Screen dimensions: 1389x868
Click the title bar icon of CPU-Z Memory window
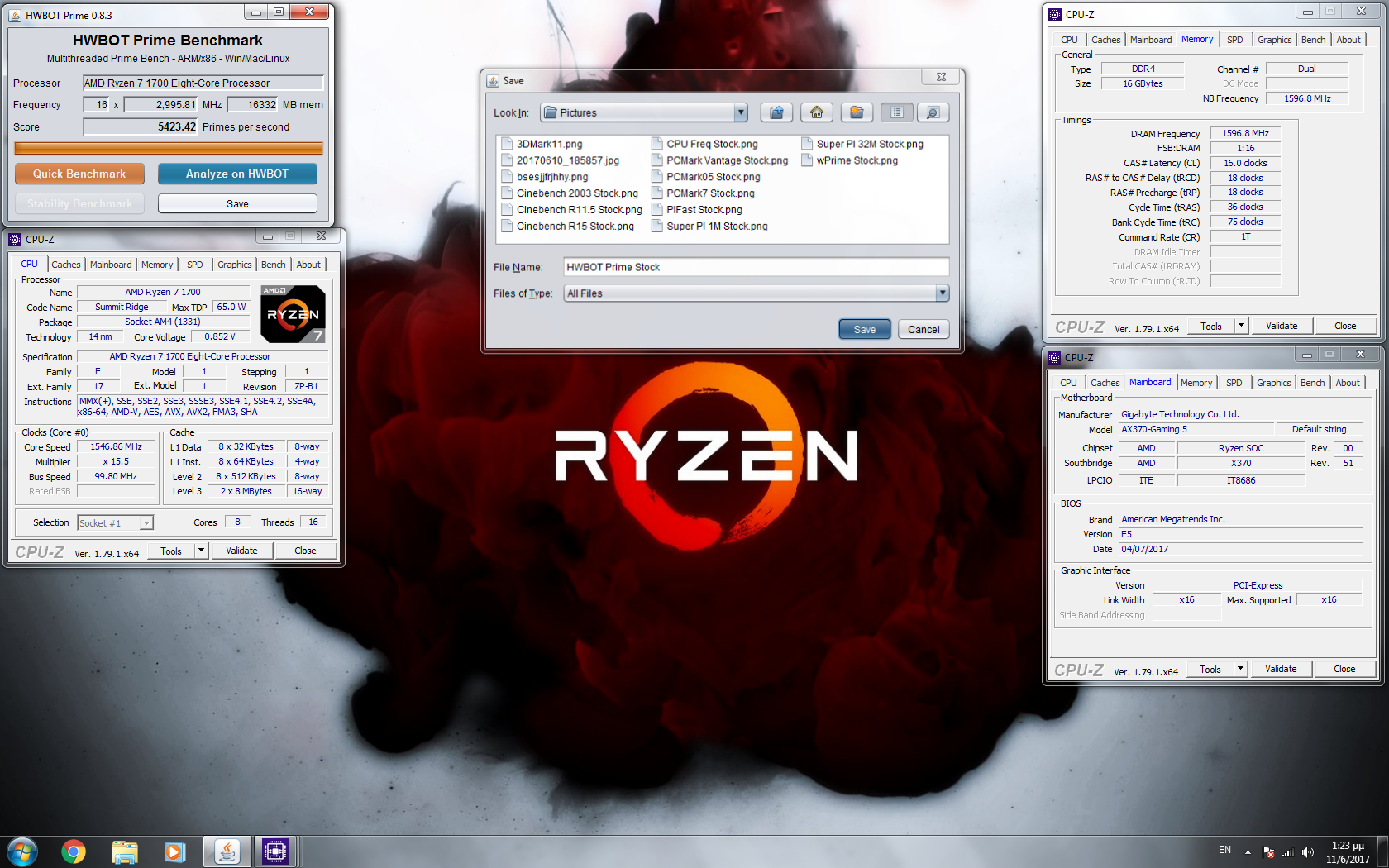click(1055, 14)
